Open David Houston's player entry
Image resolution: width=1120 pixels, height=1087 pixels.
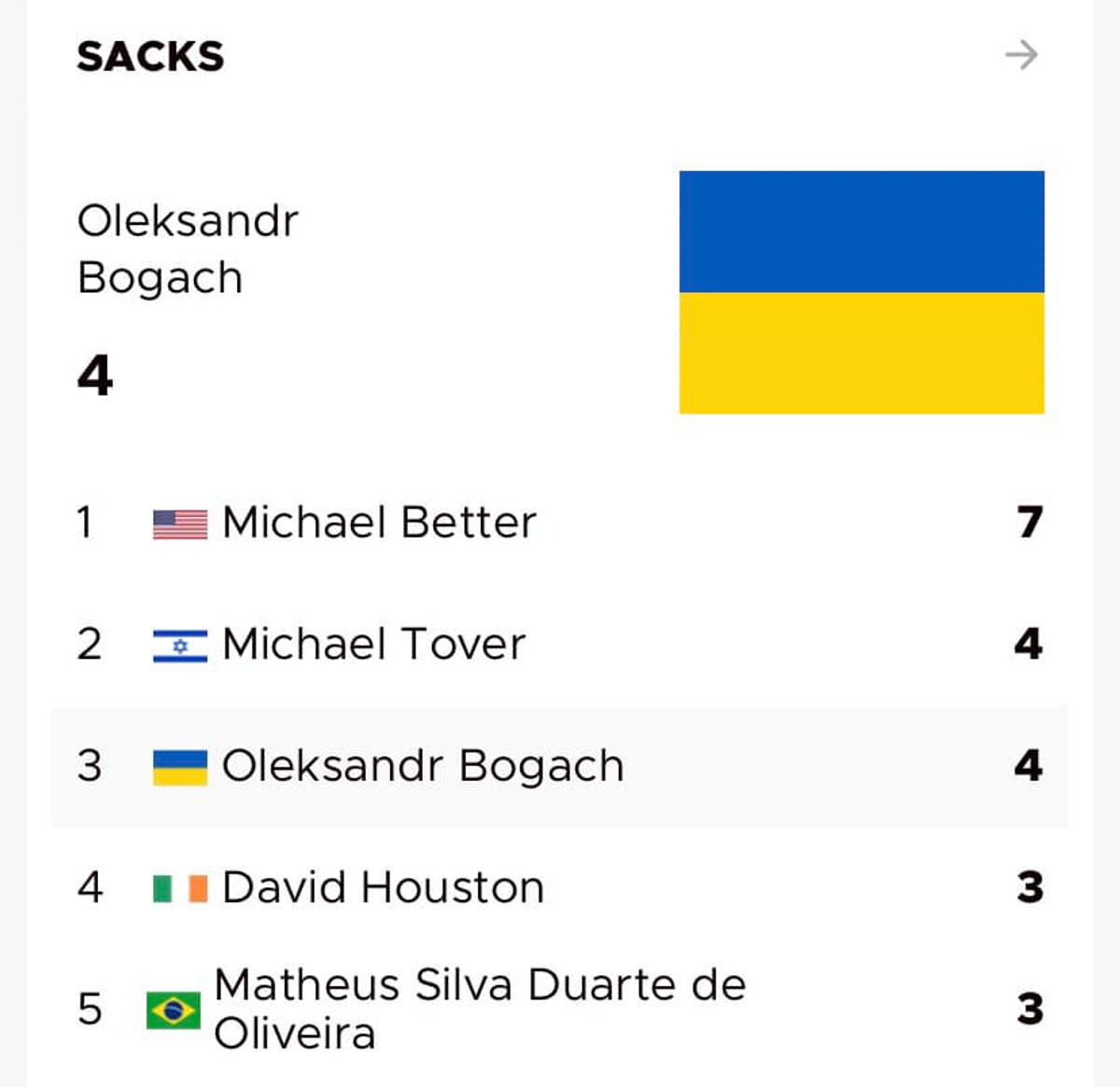383,888
